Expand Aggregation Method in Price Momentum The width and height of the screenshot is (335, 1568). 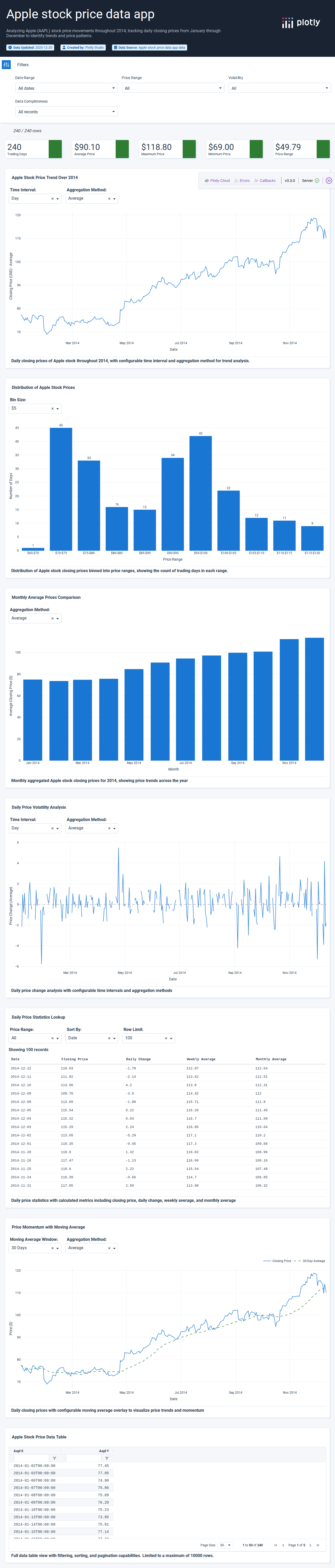coord(115,1249)
